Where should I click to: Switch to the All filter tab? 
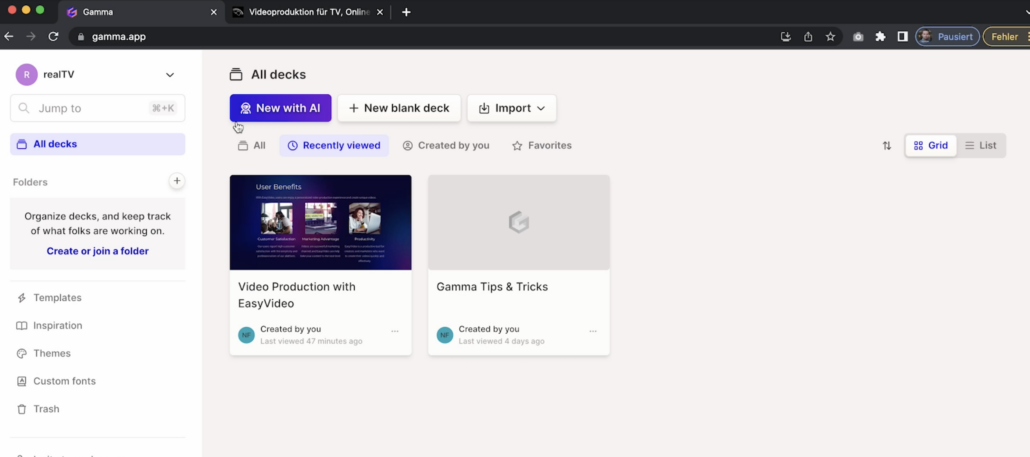pyautogui.click(x=252, y=145)
